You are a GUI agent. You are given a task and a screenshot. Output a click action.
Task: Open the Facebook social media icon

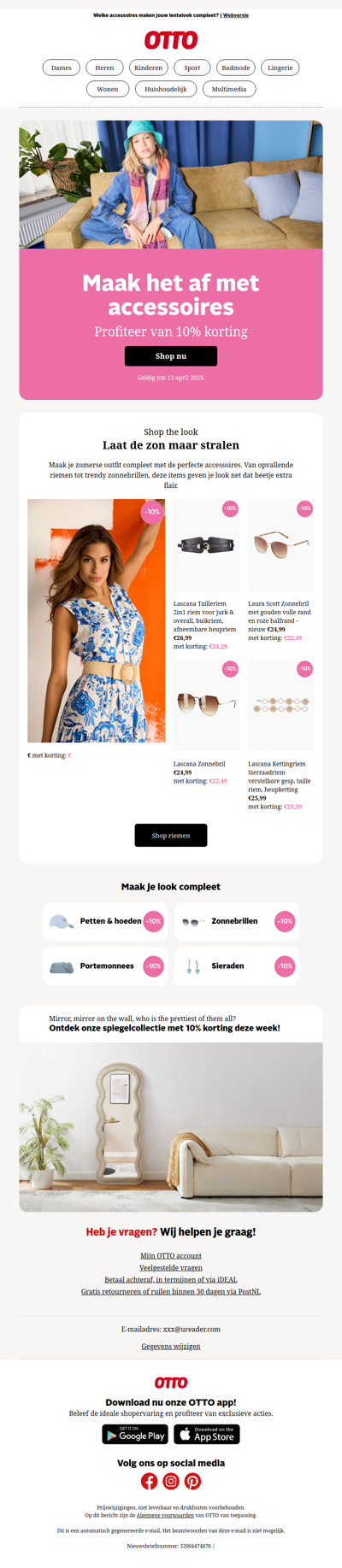[149, 1481]
